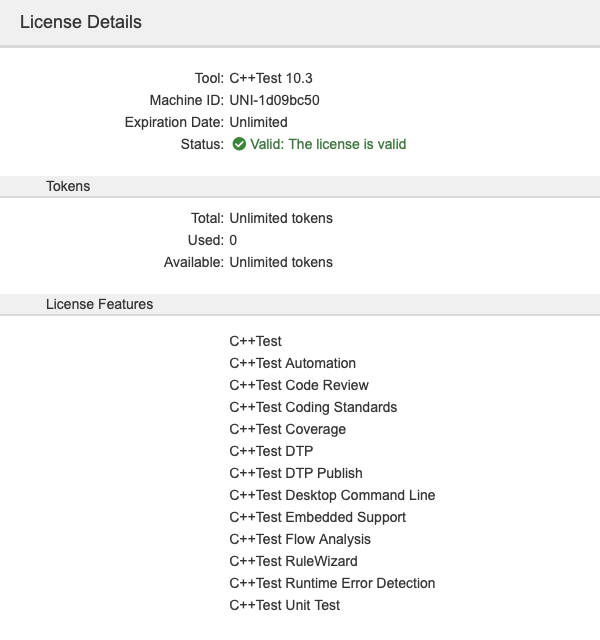Select the C++Test DTP Publish feature
Image resolution: width=600 pixels, height=640 pixels.
(296, 473)
